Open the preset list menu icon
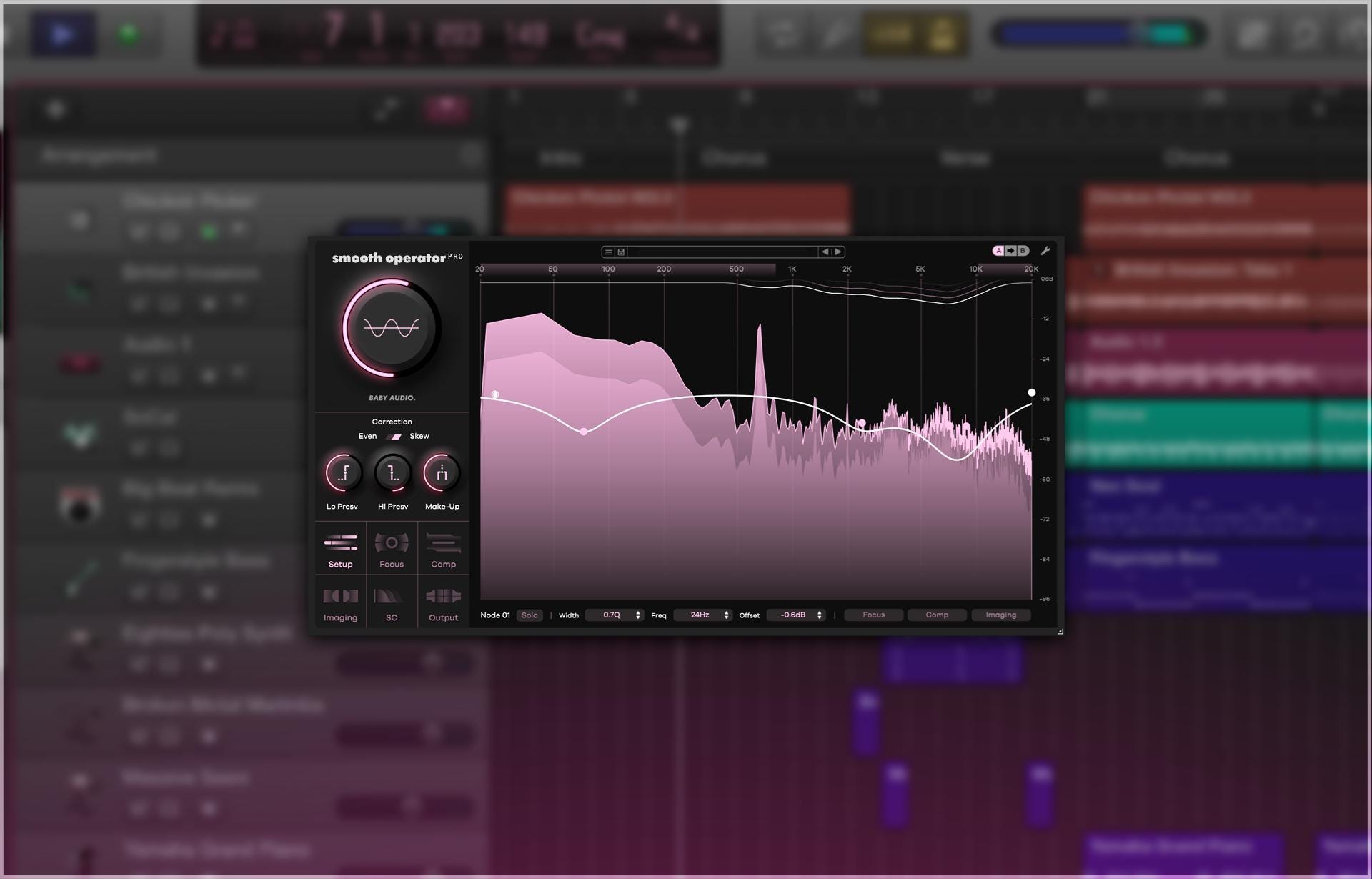This screenshot has height=879, width=1372. pos(608,252)
